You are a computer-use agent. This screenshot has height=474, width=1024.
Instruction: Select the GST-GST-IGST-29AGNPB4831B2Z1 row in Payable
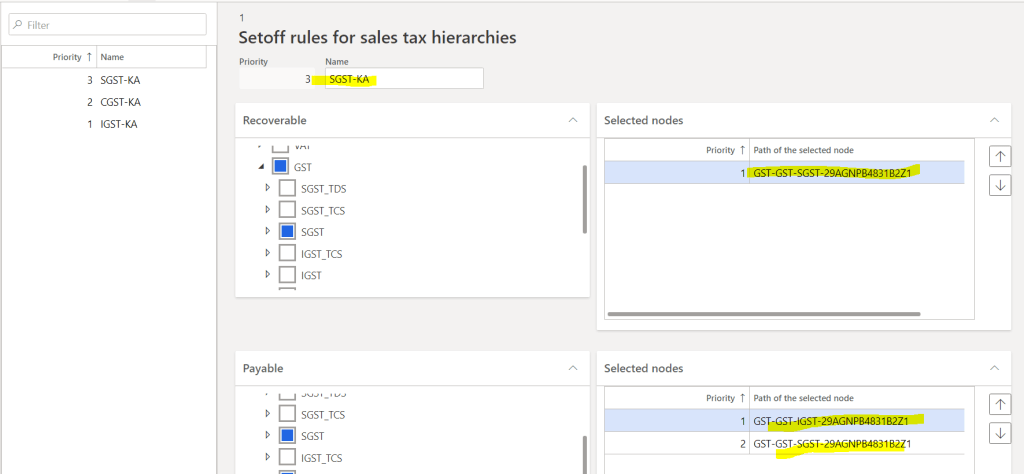point(836,420)
